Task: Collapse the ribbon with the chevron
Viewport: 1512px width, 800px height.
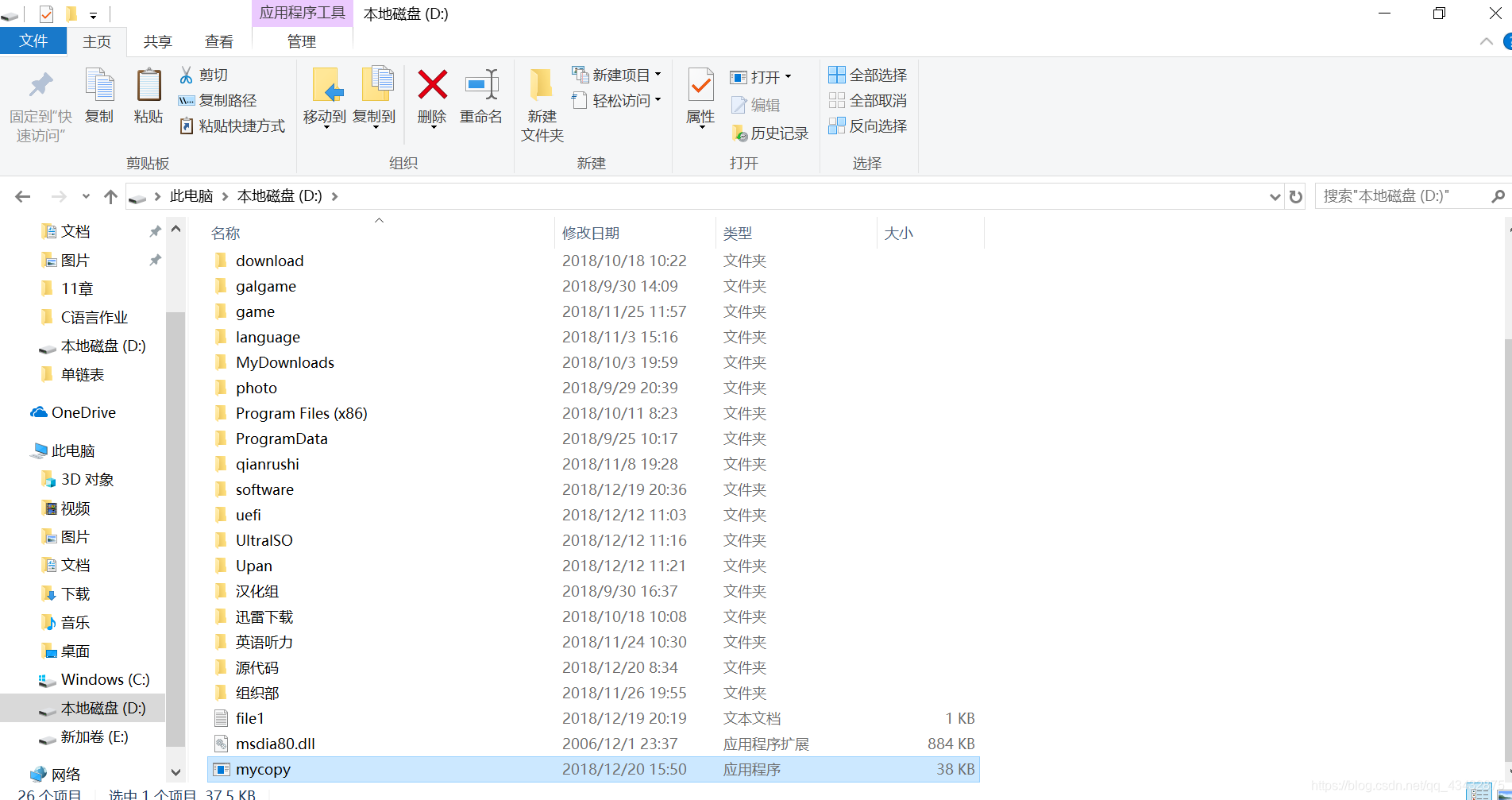Action: click(1487, 41)
